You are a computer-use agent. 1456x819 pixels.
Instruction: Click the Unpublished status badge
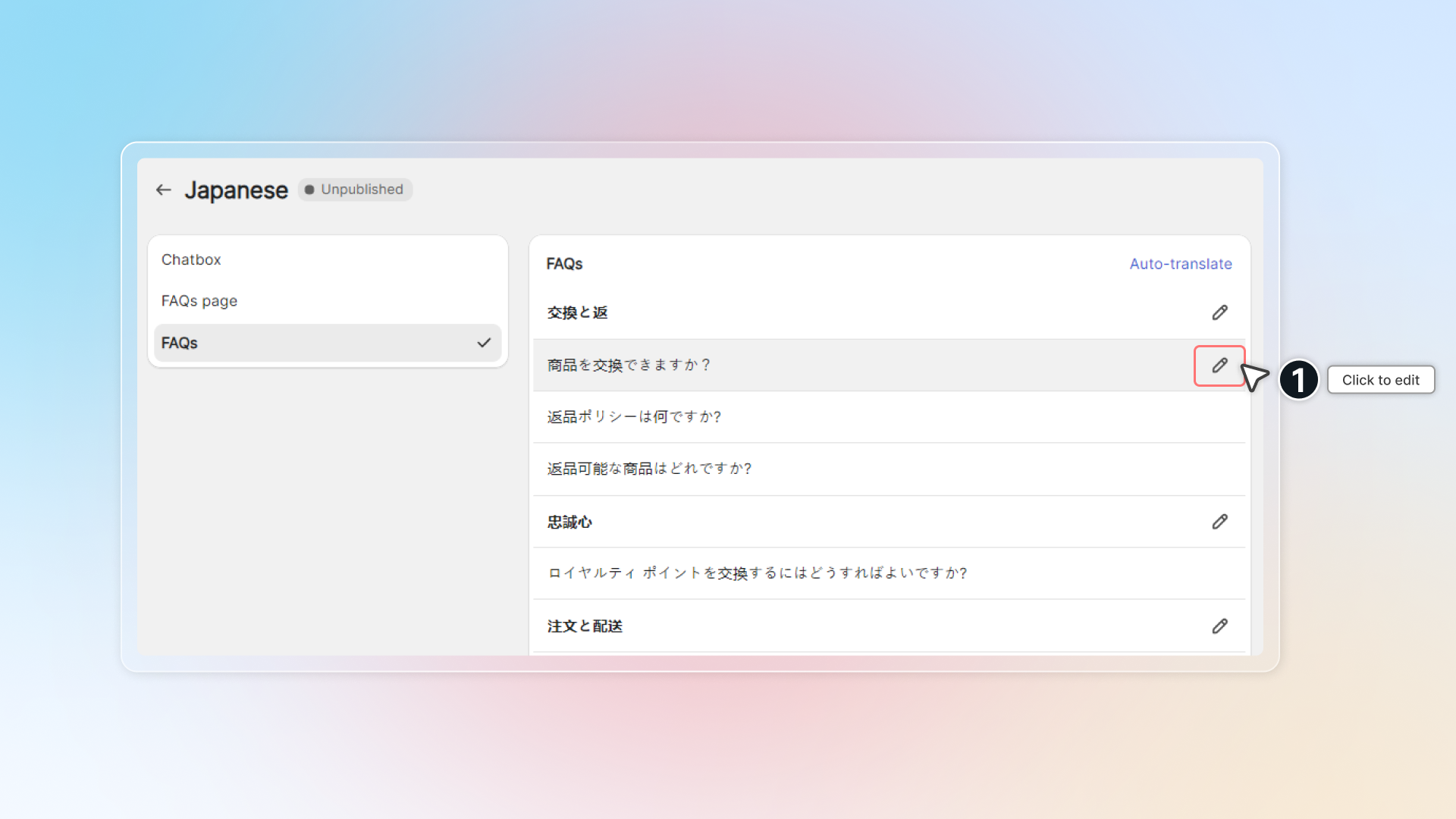pyautogui.click(x=355, y=190)
